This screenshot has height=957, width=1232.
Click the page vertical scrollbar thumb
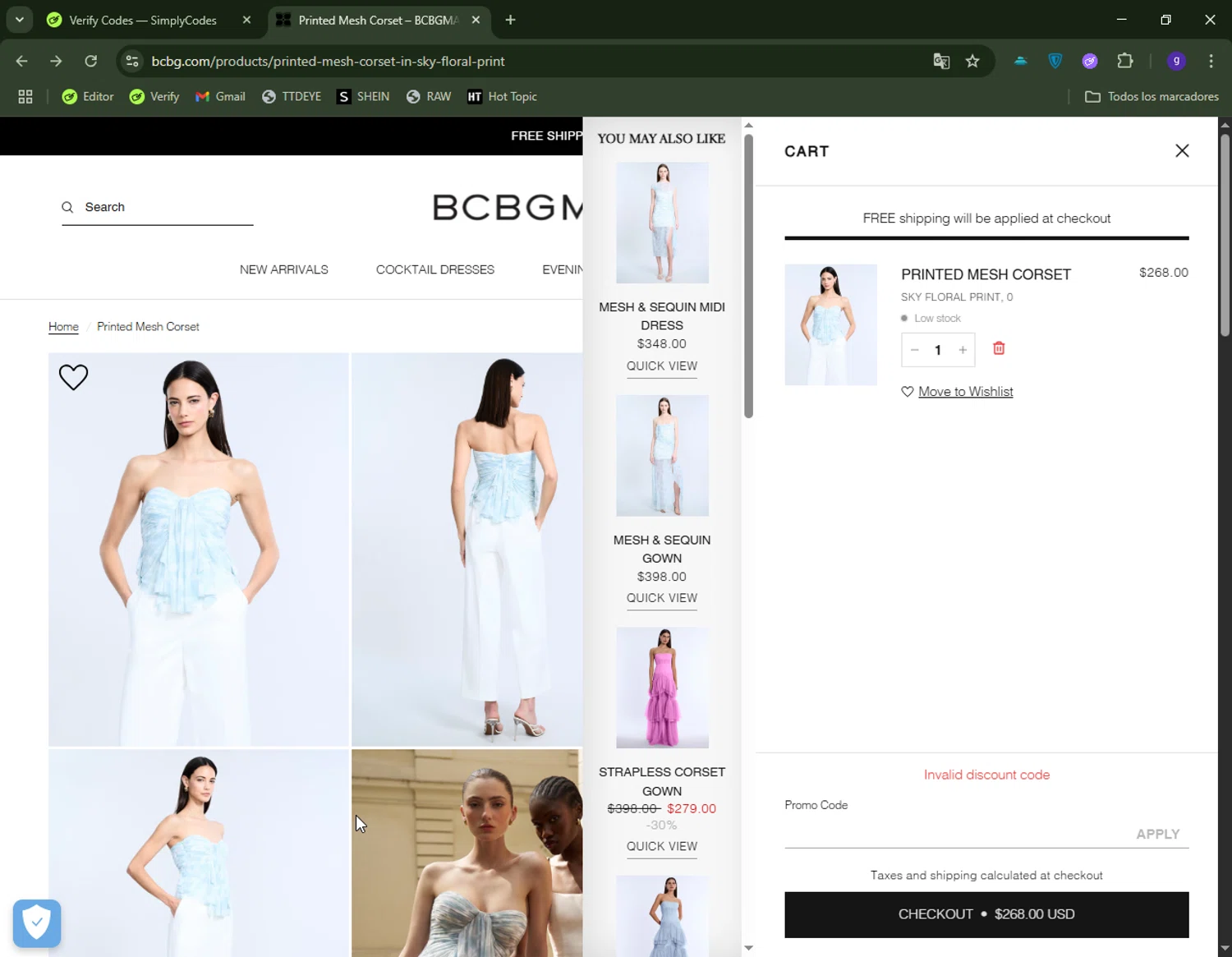(x=1225, y=234)
